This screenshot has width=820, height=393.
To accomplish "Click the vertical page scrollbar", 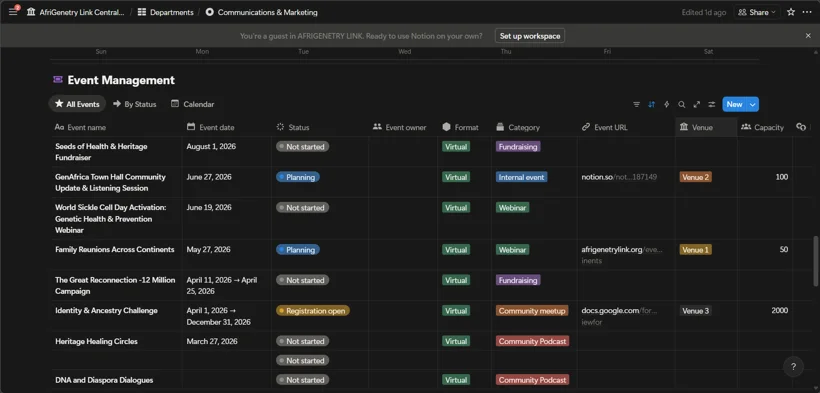I will point(816,261).
